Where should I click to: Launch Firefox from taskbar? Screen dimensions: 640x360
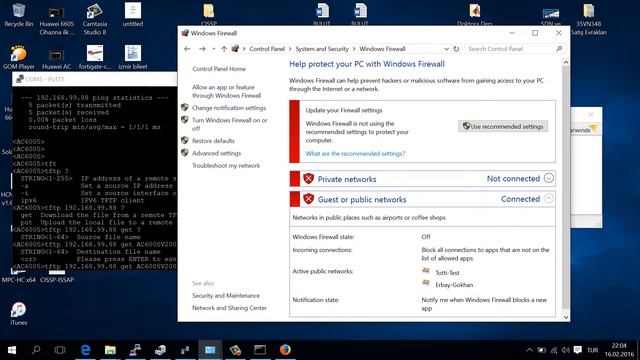point(285,350)
